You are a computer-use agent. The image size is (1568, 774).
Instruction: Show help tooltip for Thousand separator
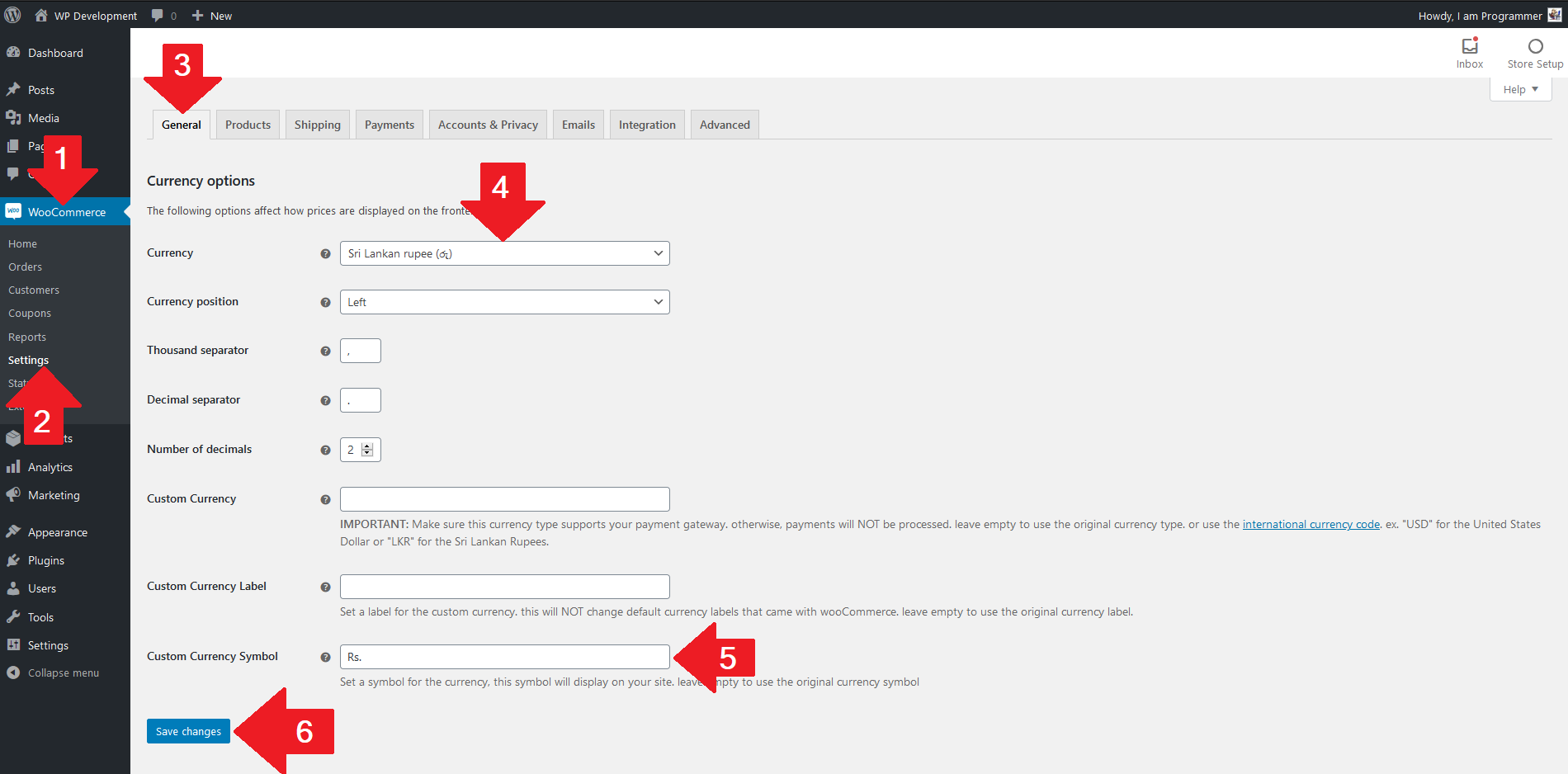[325, 351]
